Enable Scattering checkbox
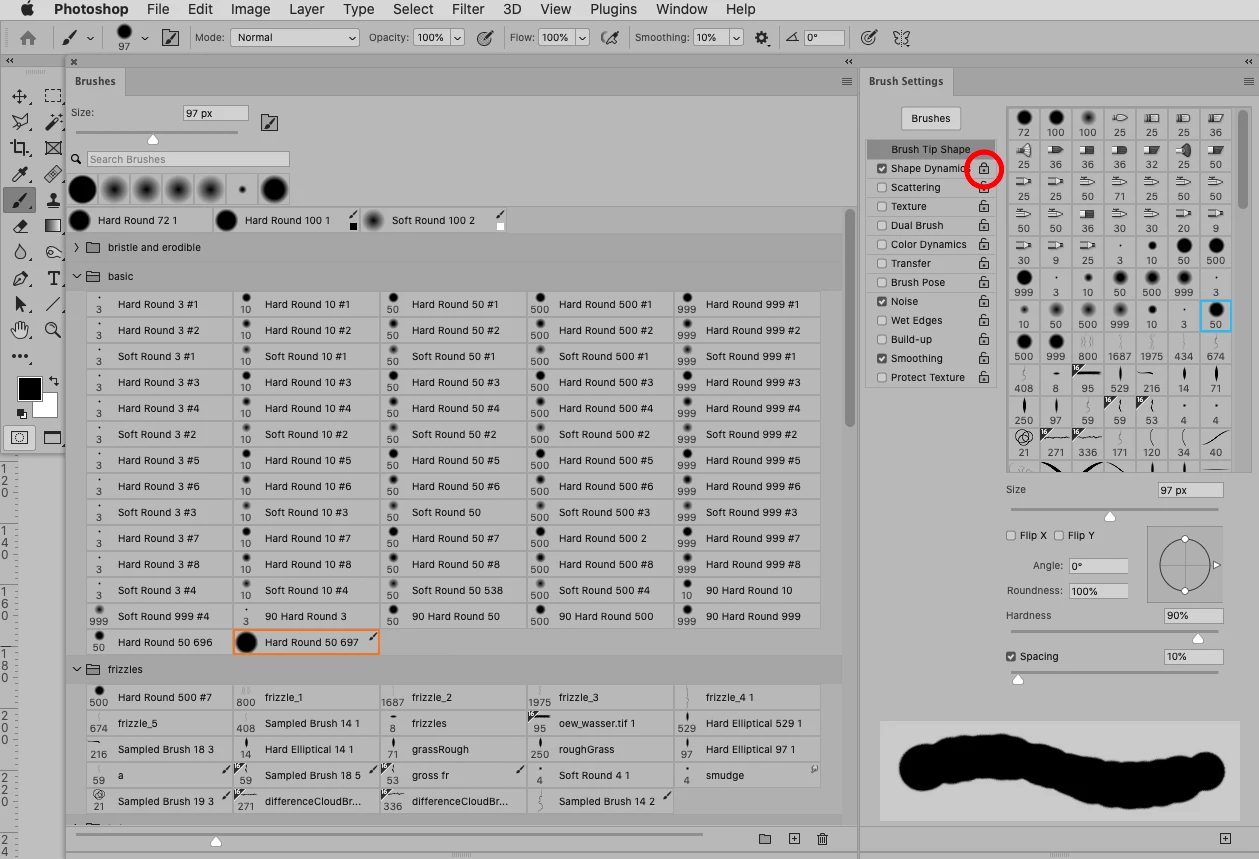The height and width of the screenshot is (859, 1259). point(881,188)
